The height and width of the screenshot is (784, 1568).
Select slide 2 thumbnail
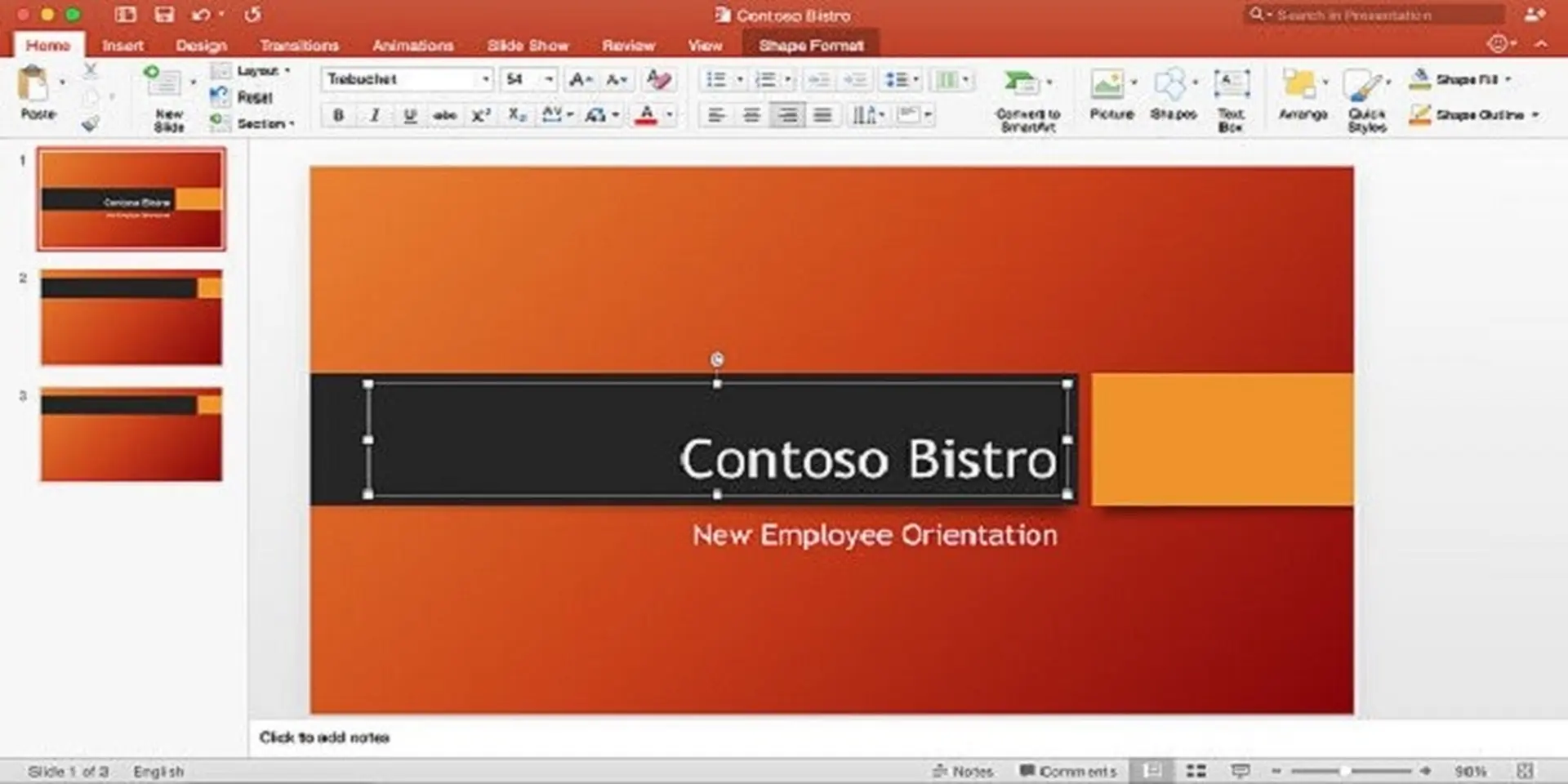click(x=131, y=318)
